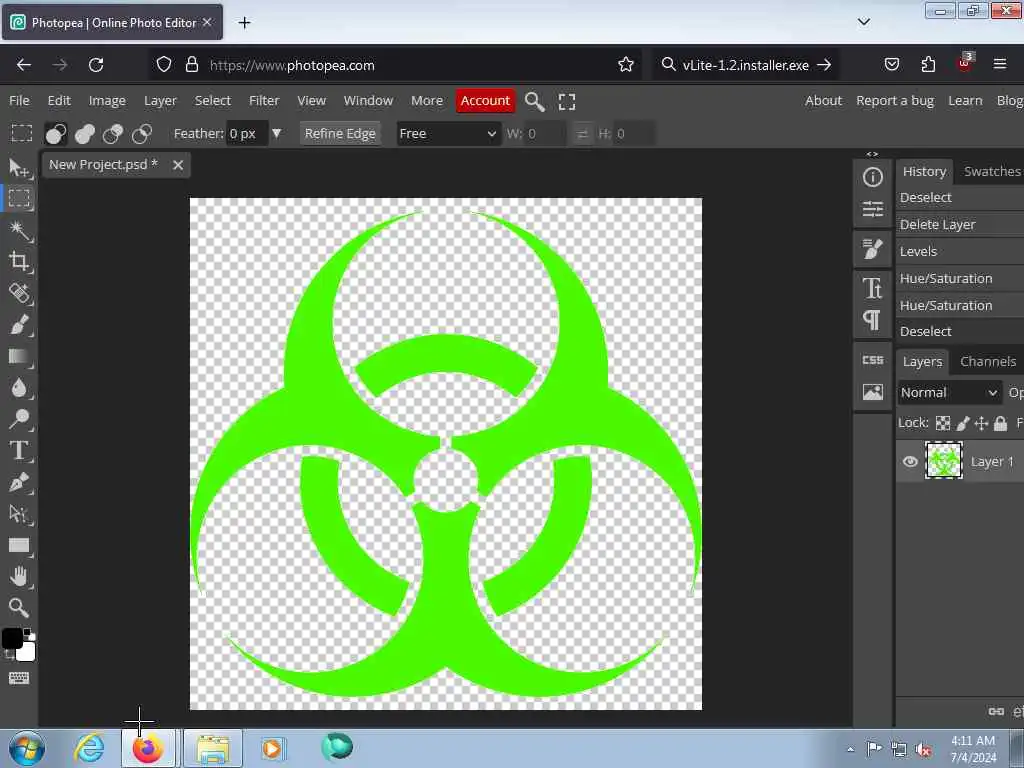Click the black foreground color swatch
This screenshot has height=768, width=1024.
pos(11,638)
